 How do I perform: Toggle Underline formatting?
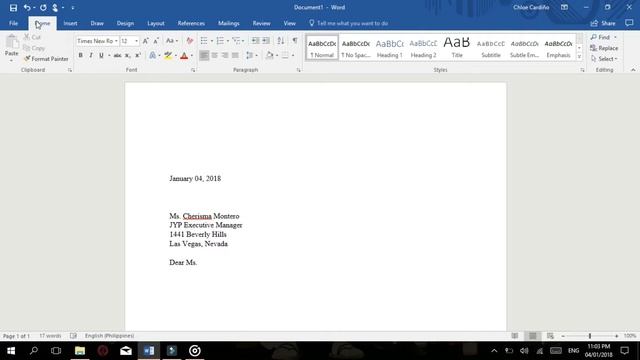click(x=101, y=56)
